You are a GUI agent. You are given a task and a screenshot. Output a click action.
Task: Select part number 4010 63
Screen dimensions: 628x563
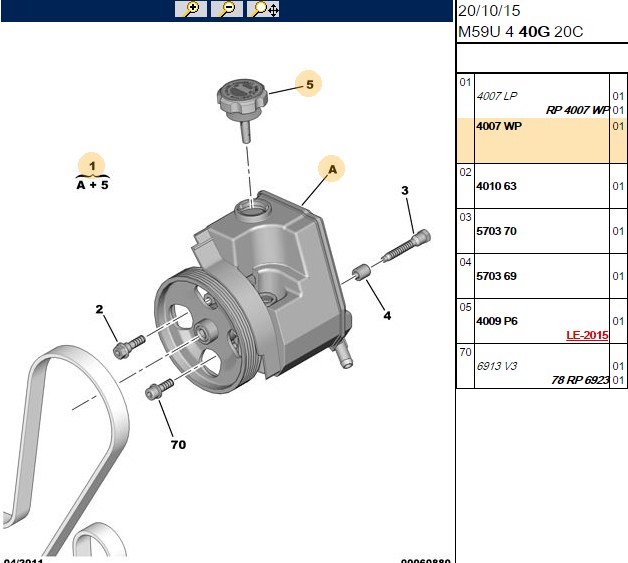click(x=496, y=186)
